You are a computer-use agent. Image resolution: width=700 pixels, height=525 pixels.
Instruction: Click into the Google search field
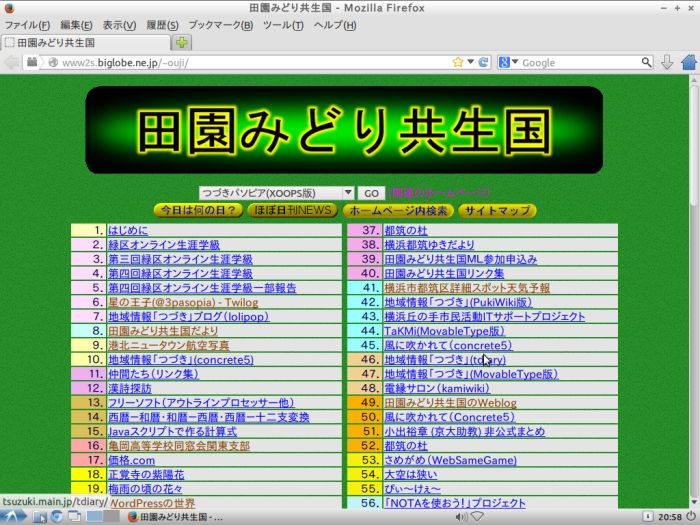(x=580, y=62)
